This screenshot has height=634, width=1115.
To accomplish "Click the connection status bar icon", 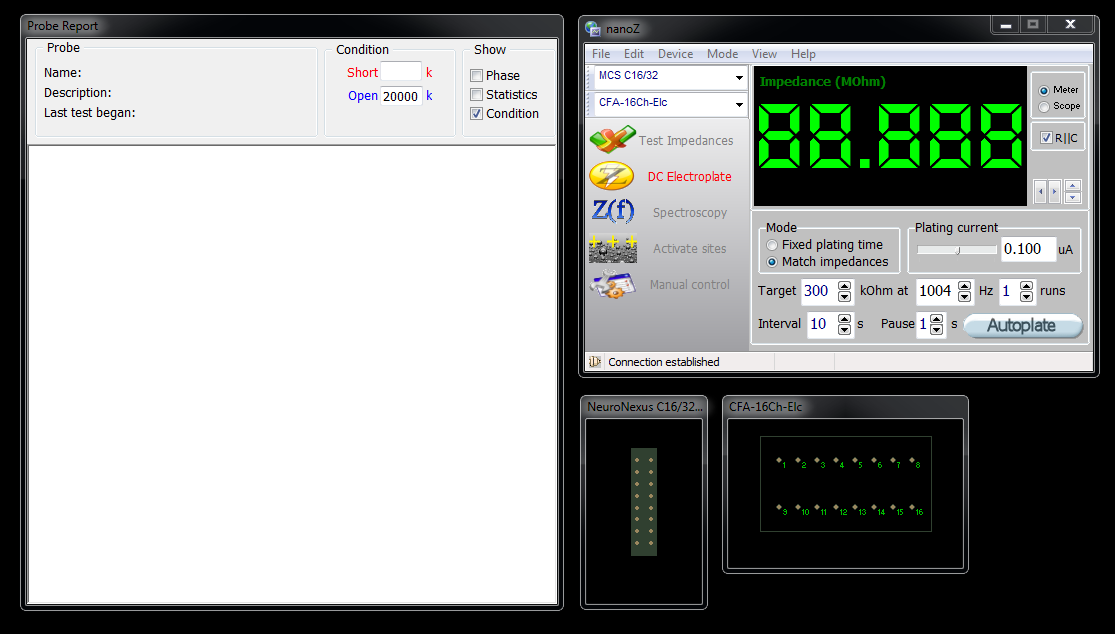I will pos(594,362).
